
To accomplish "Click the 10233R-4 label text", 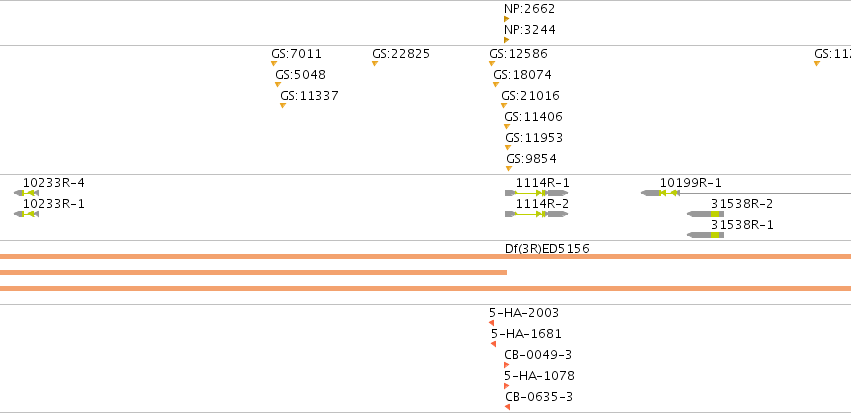I will click(54, 183).
